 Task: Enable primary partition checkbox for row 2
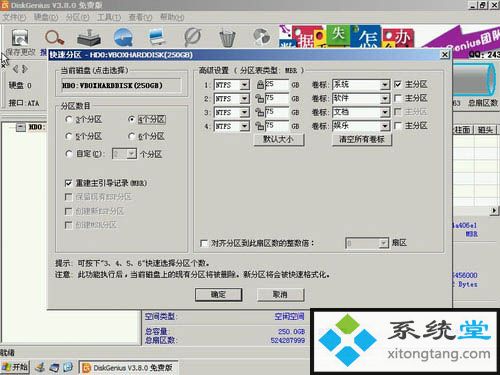coord(397,98)
